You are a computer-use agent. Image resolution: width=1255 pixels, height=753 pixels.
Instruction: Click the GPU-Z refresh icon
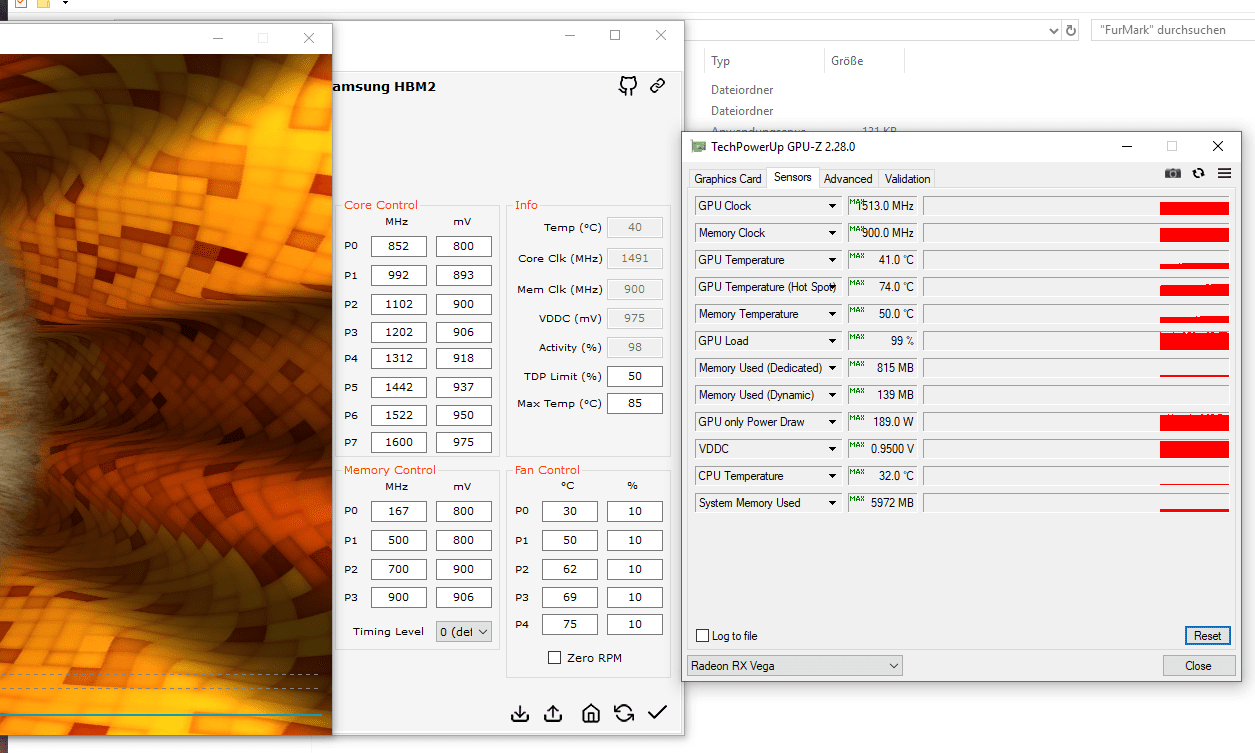coord(1198,173)
